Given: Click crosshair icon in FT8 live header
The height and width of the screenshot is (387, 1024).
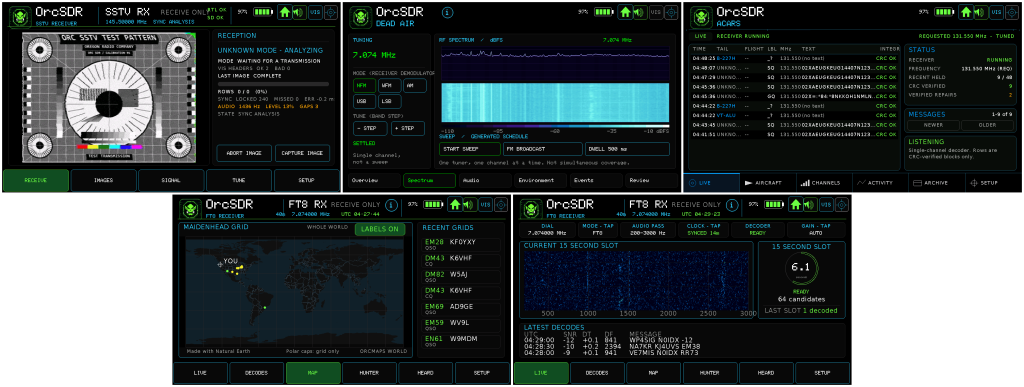Looking at the screenshot, I should (841, 205).
